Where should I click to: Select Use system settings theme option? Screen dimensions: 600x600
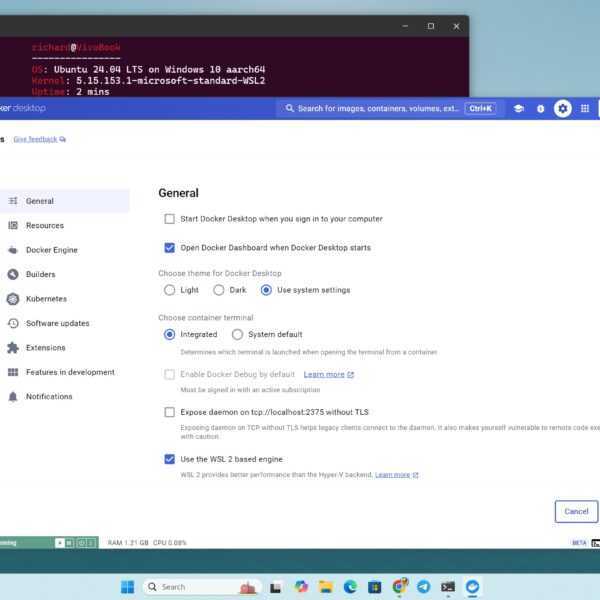point(266,290)
